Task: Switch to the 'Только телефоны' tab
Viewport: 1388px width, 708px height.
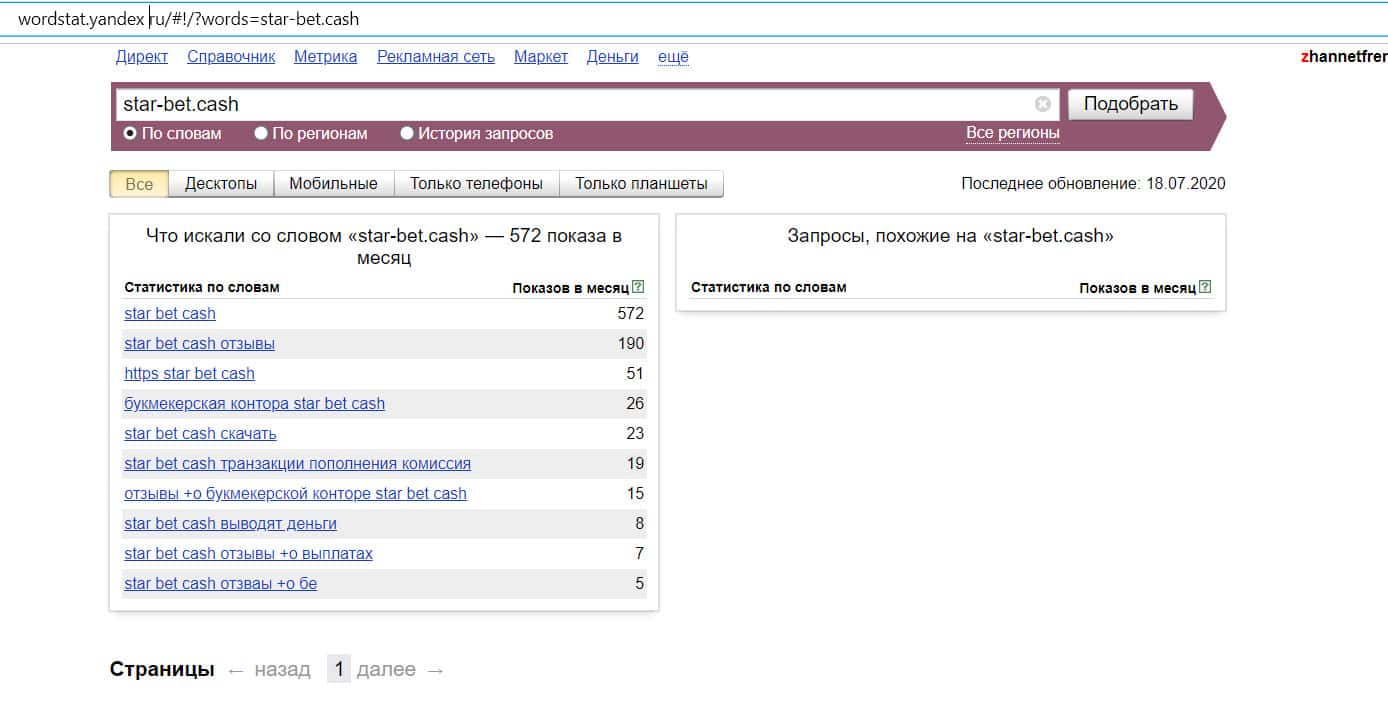Action: pos(476,184)
